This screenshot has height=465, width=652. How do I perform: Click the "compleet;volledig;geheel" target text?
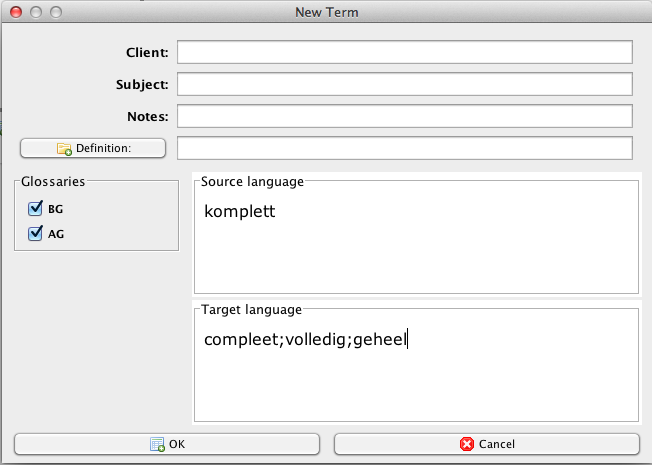pyautogui.click(x=305, y=339)
